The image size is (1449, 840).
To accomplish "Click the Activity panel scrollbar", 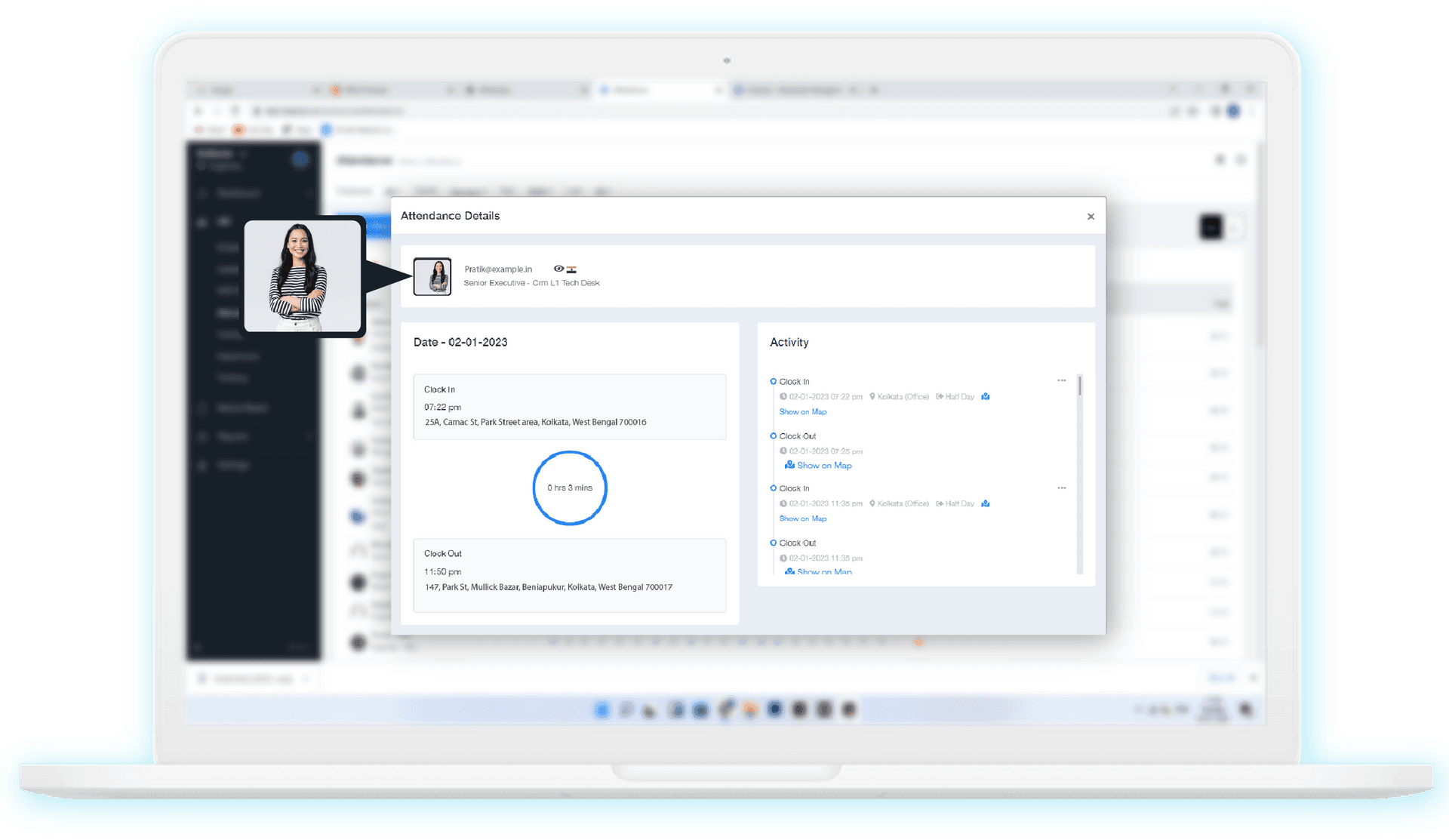I will (1080, 474).
